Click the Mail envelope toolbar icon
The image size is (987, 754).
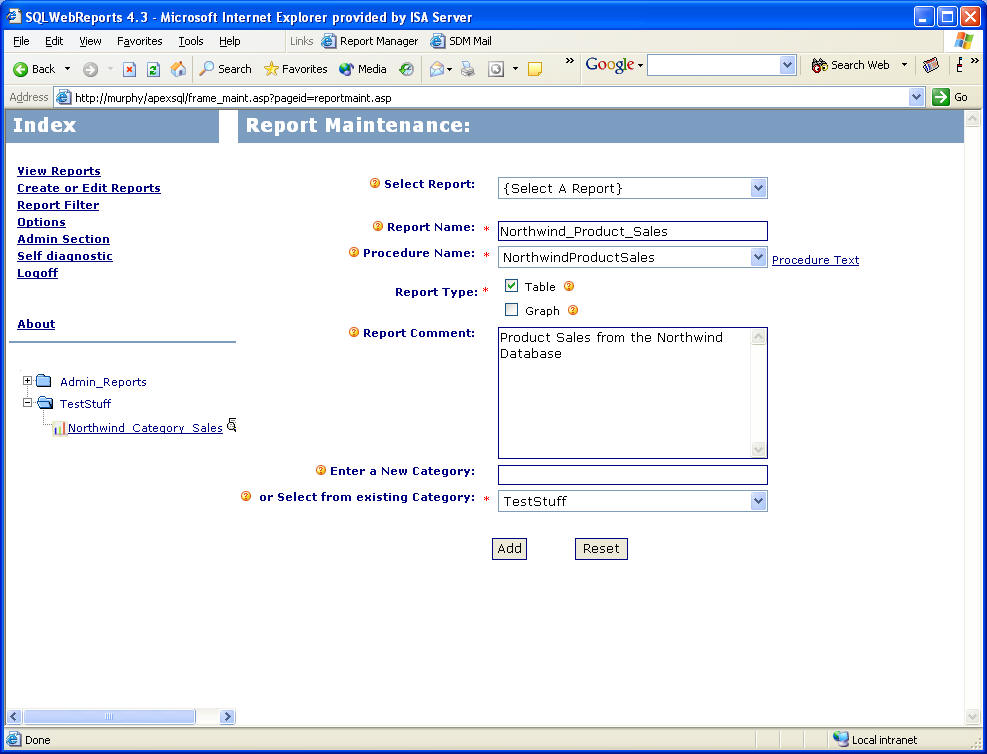pos(437,69)
